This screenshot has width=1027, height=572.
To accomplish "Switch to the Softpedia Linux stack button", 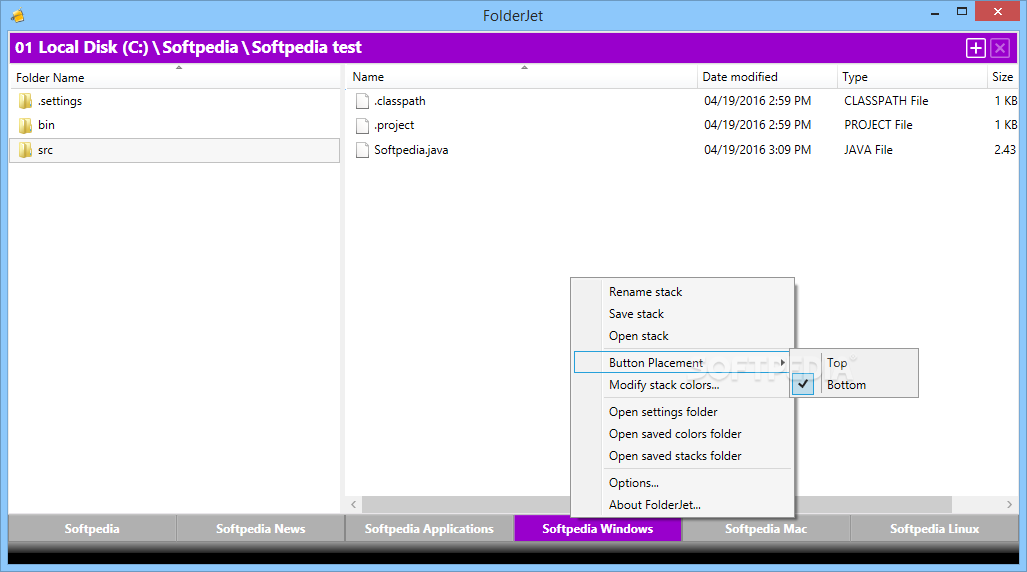I will (x=935, y=528).
